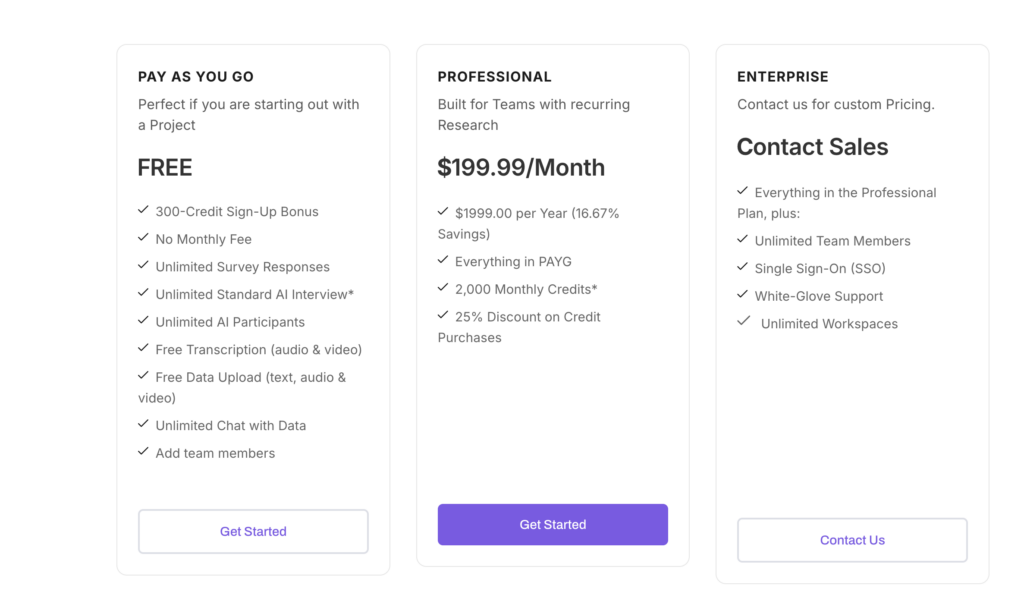Click the Contact Sales title
The height and width of the screenshot is (604, 1024).
click(812, 147)
